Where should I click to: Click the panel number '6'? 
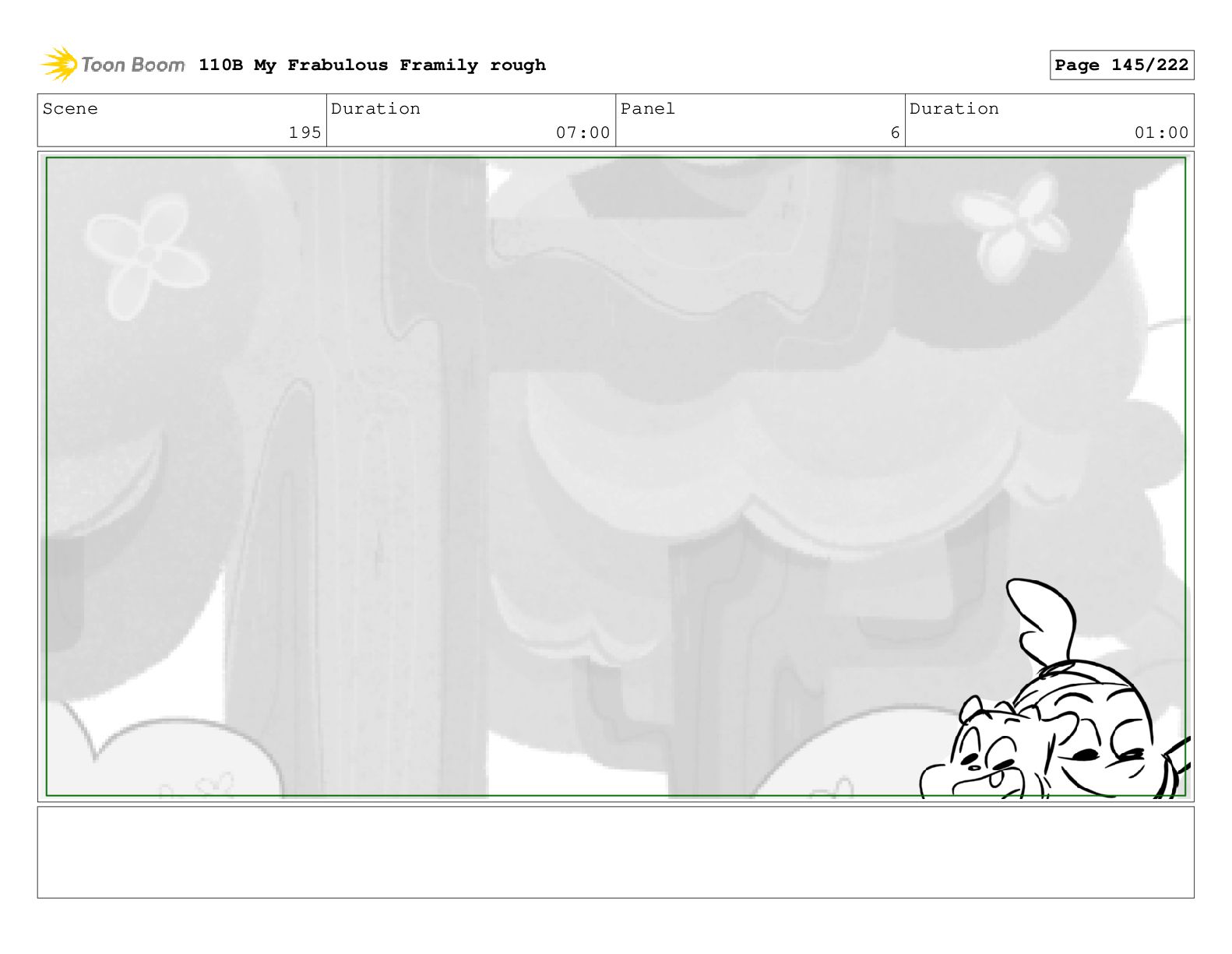point(896,133)
